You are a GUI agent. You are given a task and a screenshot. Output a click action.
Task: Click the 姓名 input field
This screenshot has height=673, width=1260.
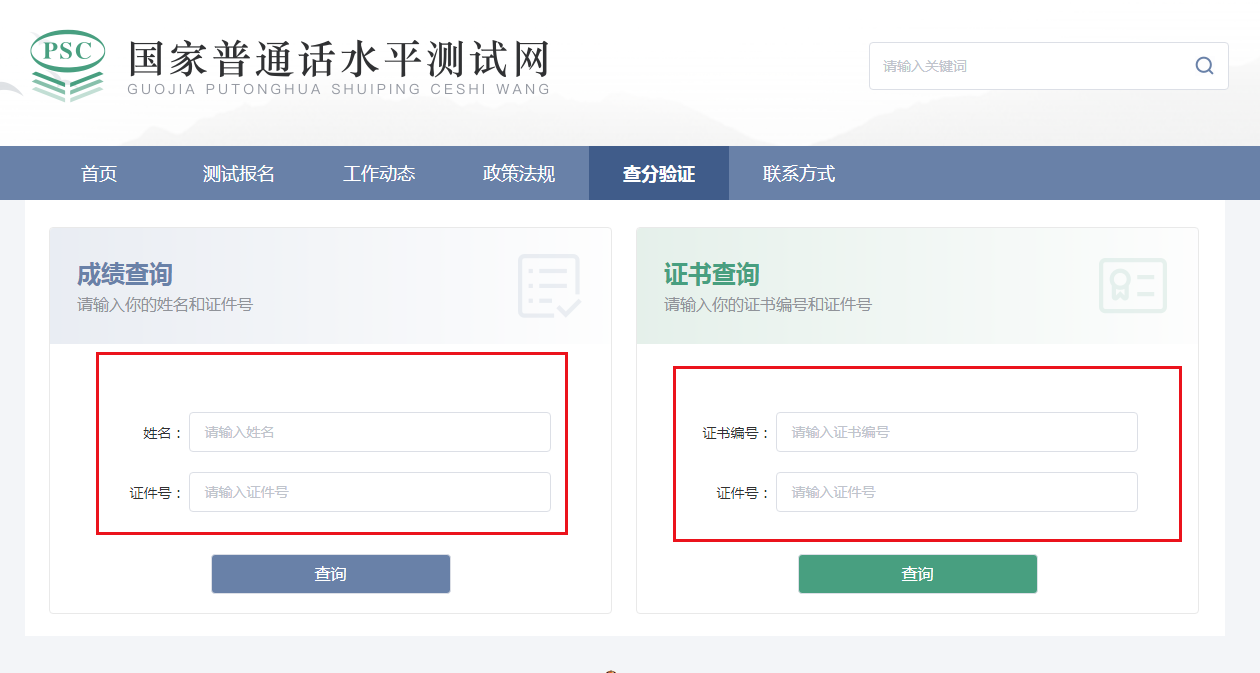coord(370,432)
